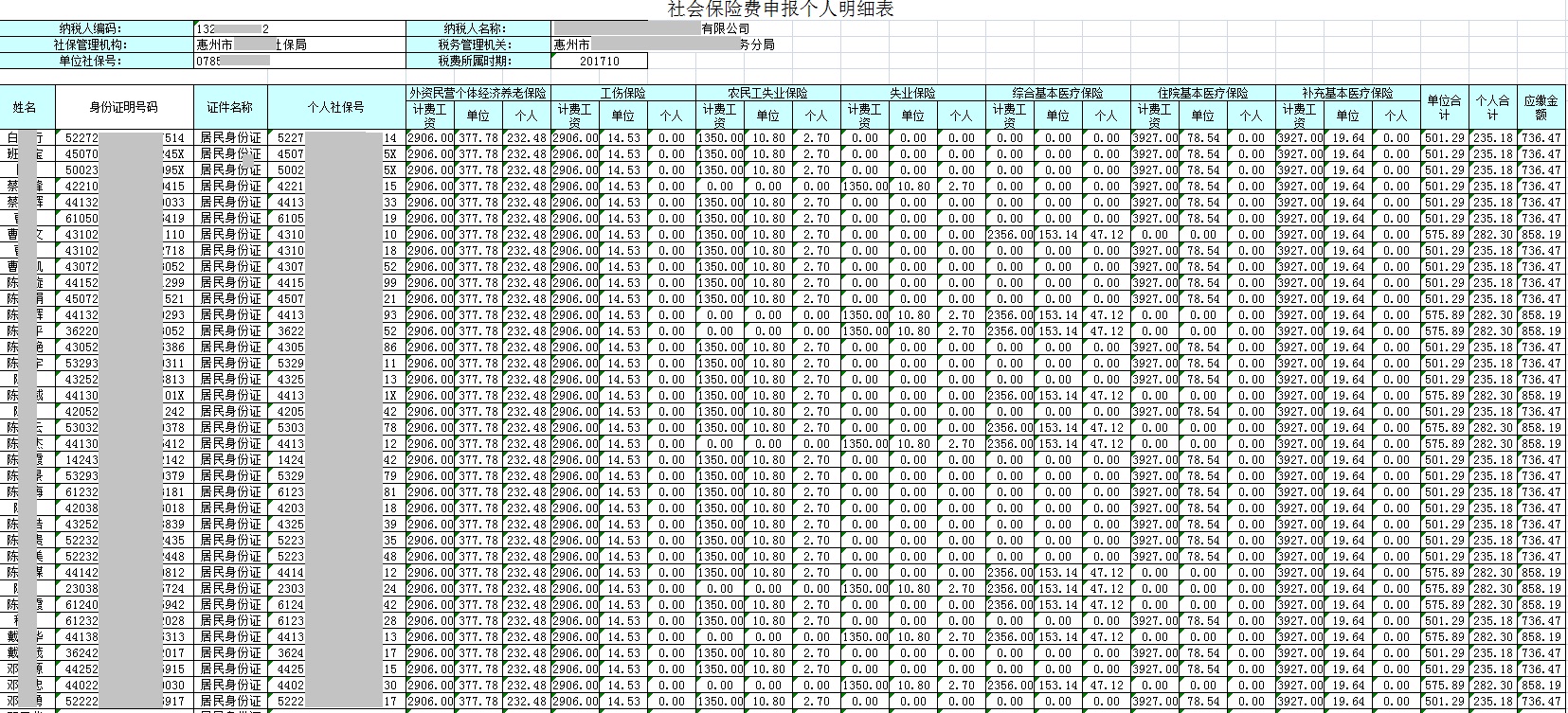Select the 惠州市 tax office value ending 分局
This screenshot has width=1568, height=713.
point(663,45)
